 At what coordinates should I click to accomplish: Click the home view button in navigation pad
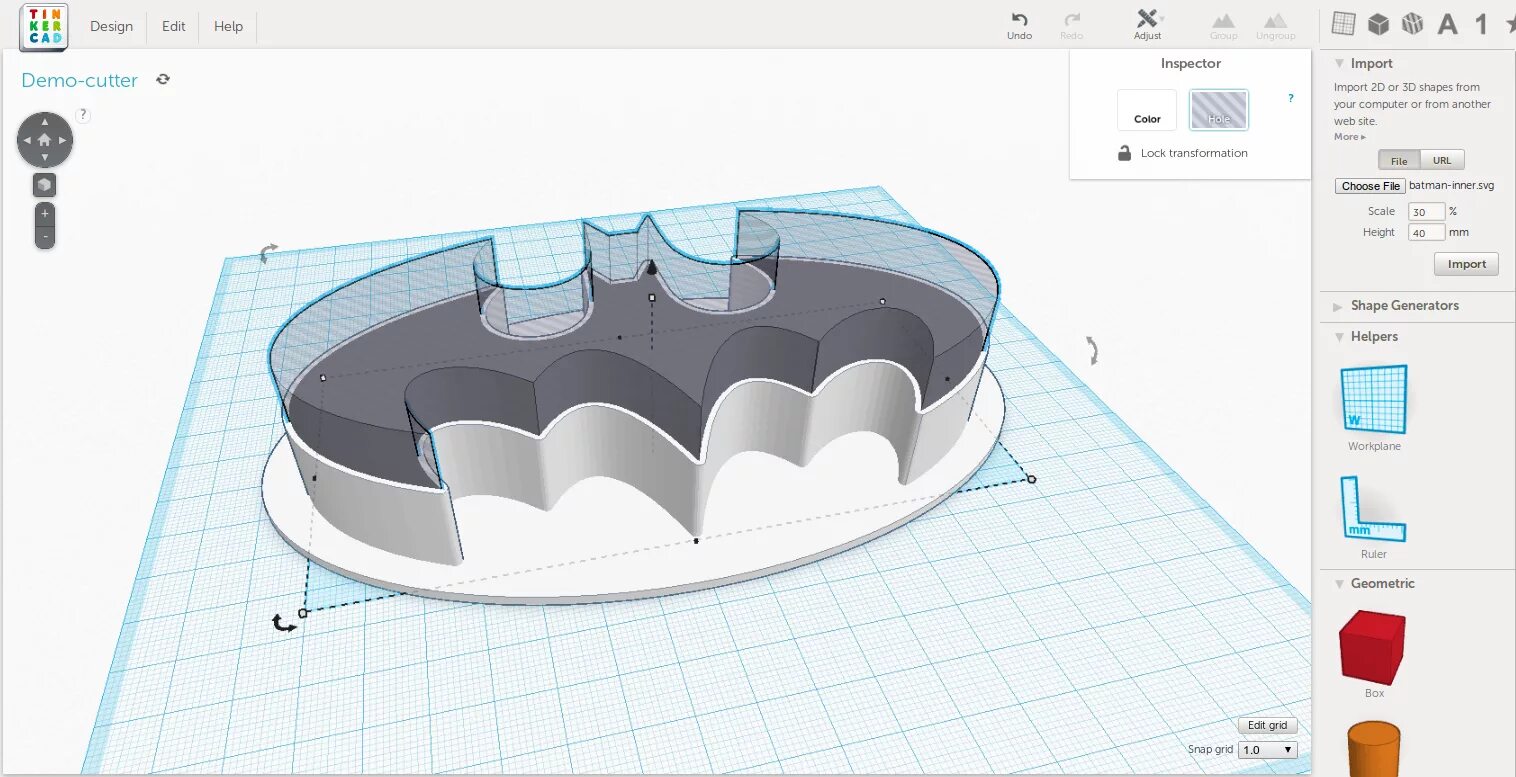tap(44, 141)
